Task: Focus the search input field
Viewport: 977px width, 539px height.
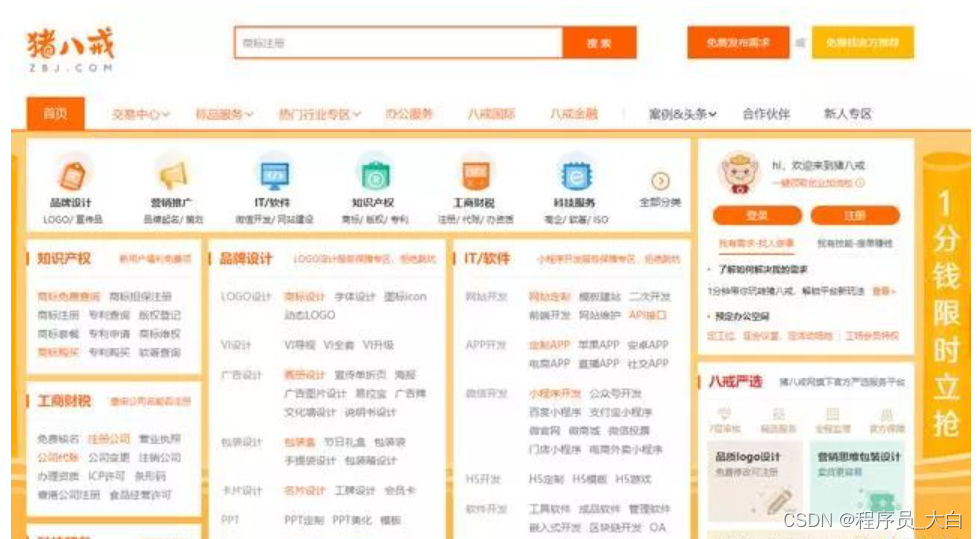Action: (399, 43)
